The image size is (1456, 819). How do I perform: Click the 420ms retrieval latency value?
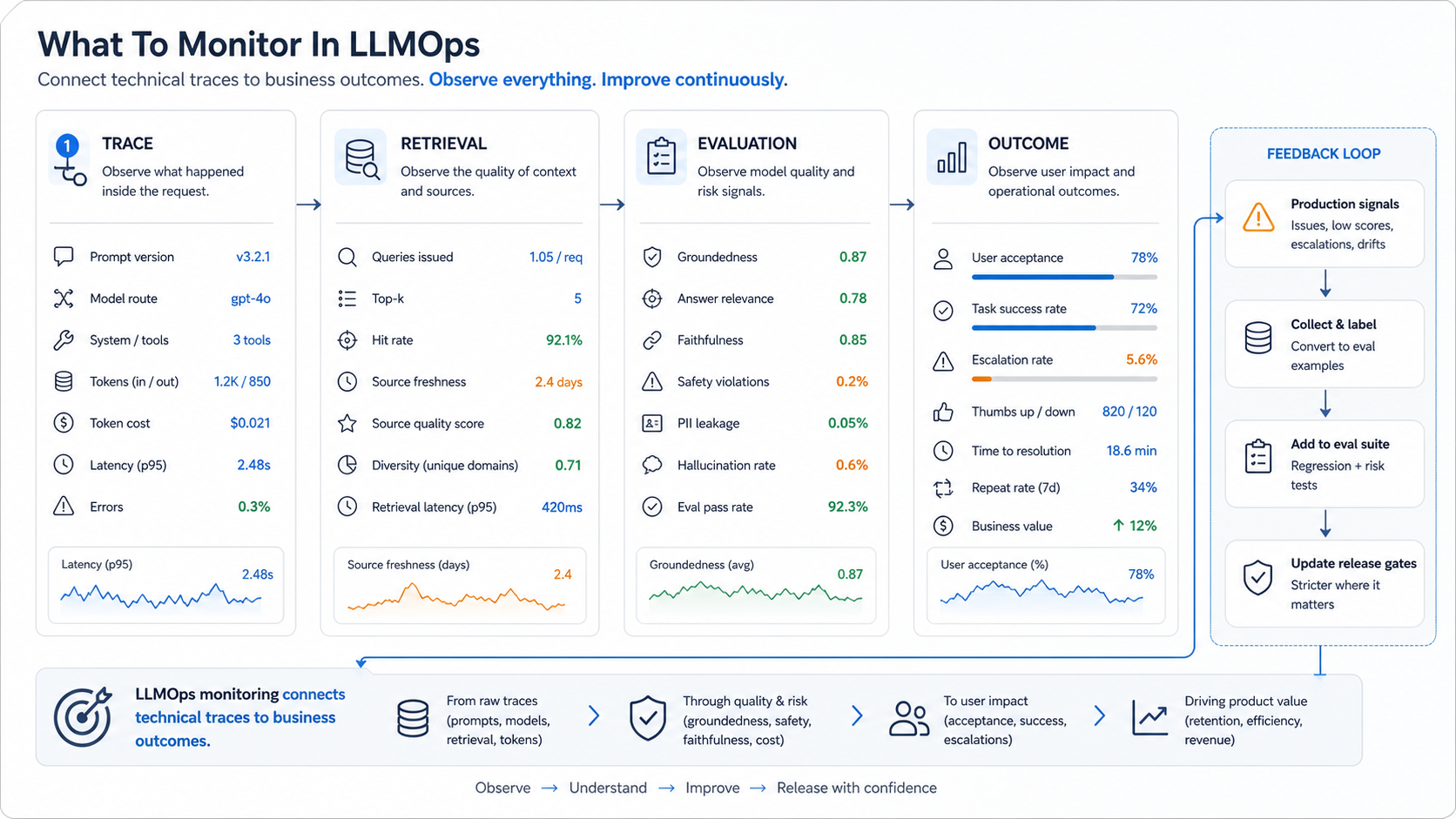[x=562, y=507]
